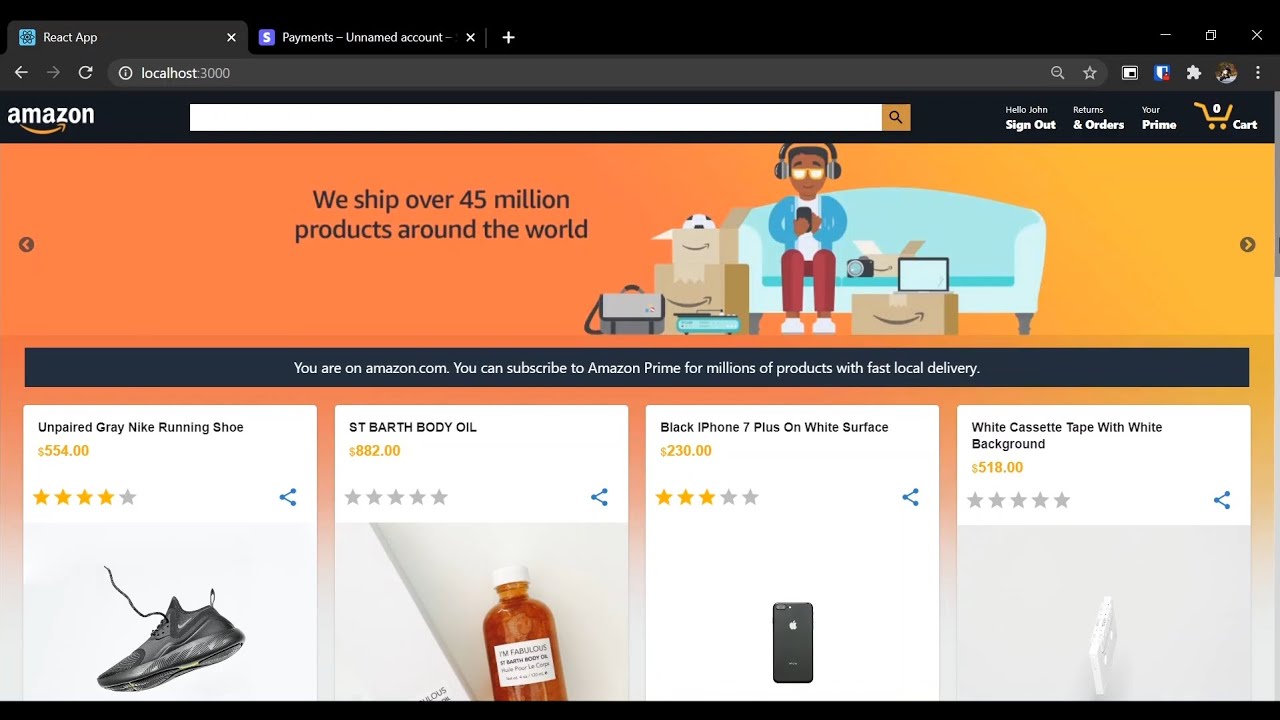Click first star on ST BARTH BODY OIL rating
Image resolution: width=1280 pixels, height=720 pixels.
(352, 497)
